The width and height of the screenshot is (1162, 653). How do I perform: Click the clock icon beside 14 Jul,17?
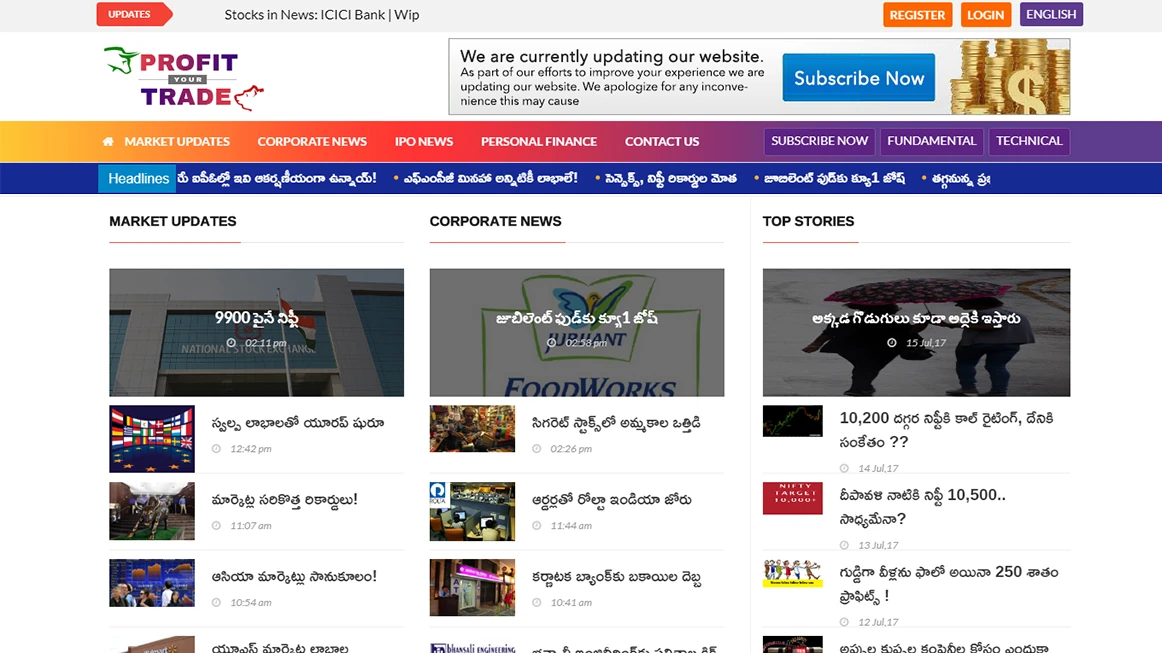coord(844,468)
